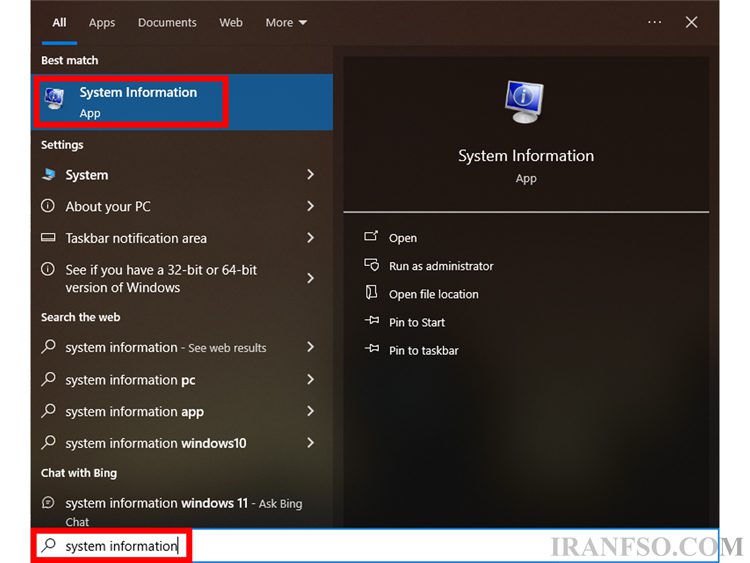Viewport: 750px width, 563px height.
Task: Expand the About your PC chevron
Action: click(310, 206)
